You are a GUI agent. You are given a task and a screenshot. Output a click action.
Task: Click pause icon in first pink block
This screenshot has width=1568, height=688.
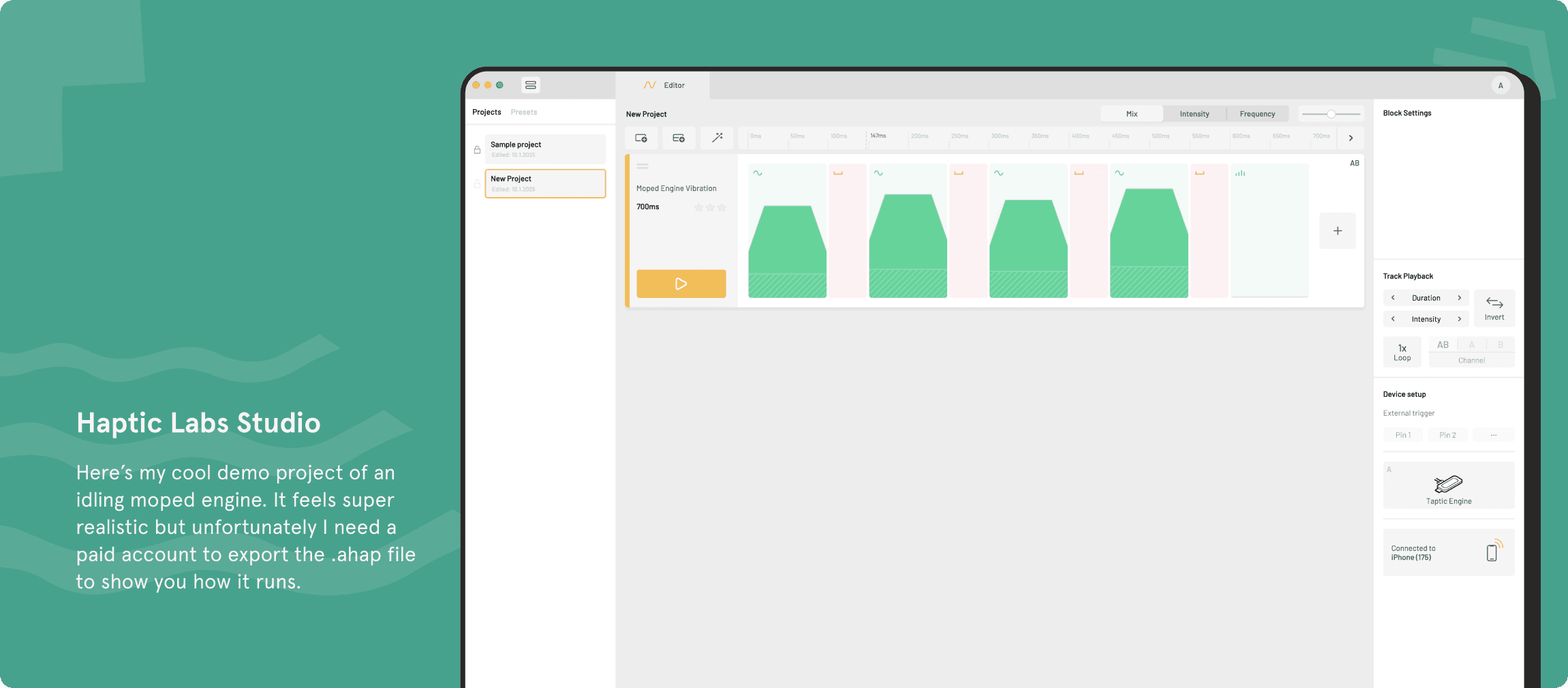click(x=838, y=173)
